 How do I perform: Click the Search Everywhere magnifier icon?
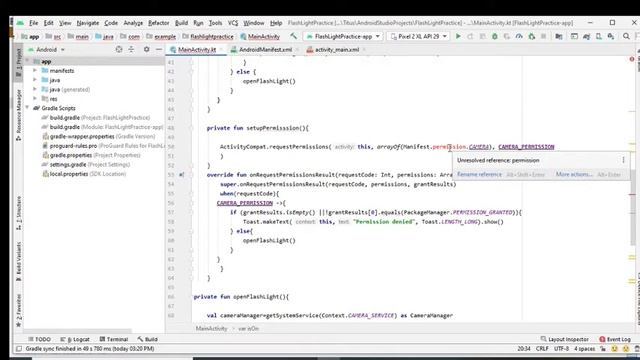click(x=626, y=36)
